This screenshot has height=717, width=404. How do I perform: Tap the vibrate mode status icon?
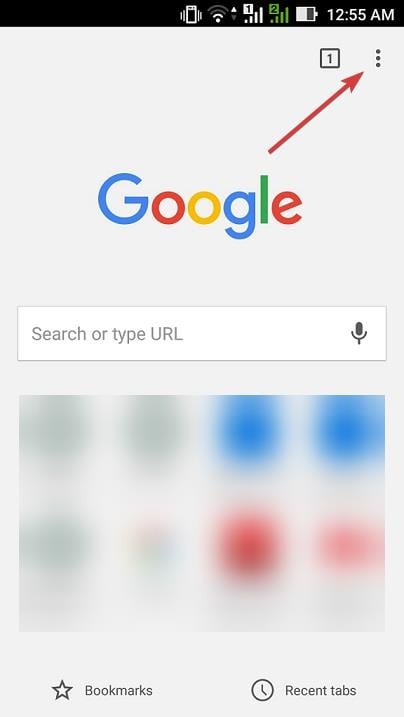click(191, 14)
